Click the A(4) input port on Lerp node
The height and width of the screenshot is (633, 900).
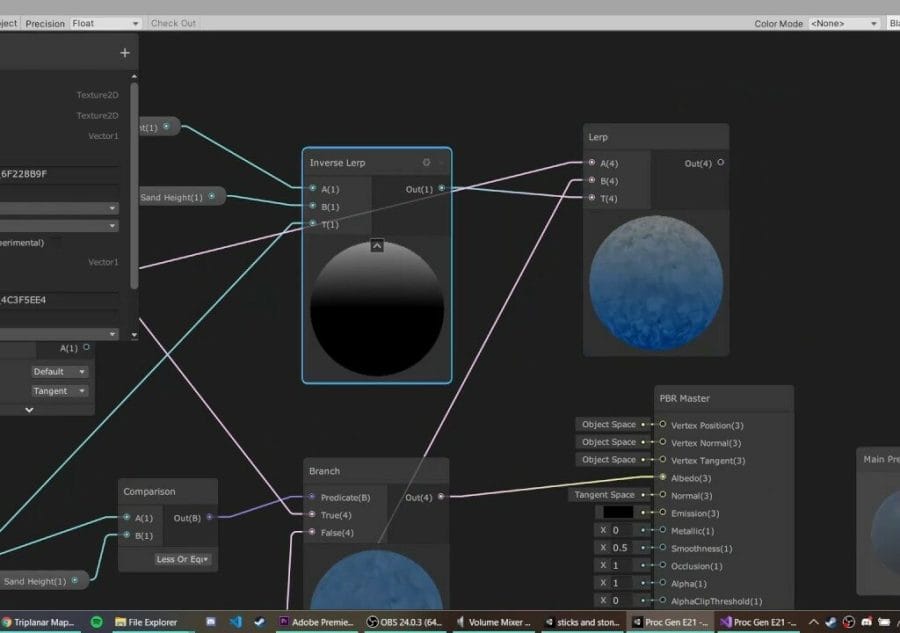coord(590,163)
